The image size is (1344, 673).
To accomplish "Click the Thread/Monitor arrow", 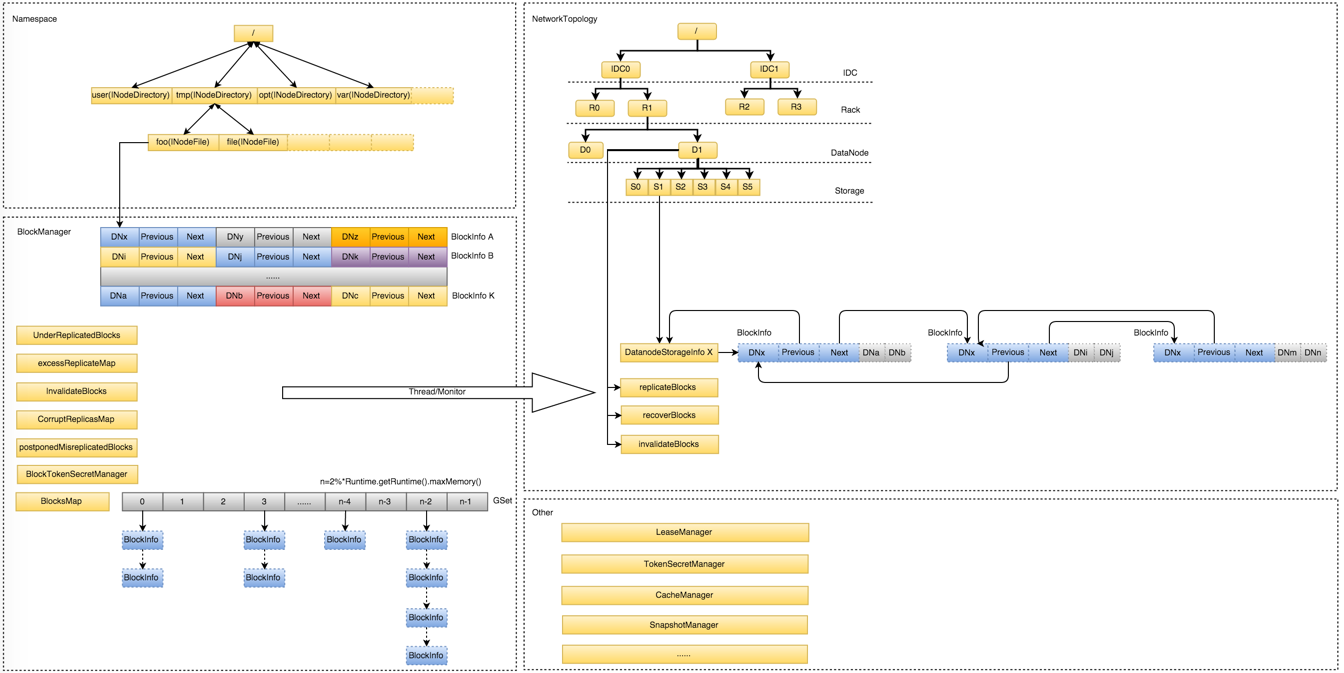I will pos(438,392).
